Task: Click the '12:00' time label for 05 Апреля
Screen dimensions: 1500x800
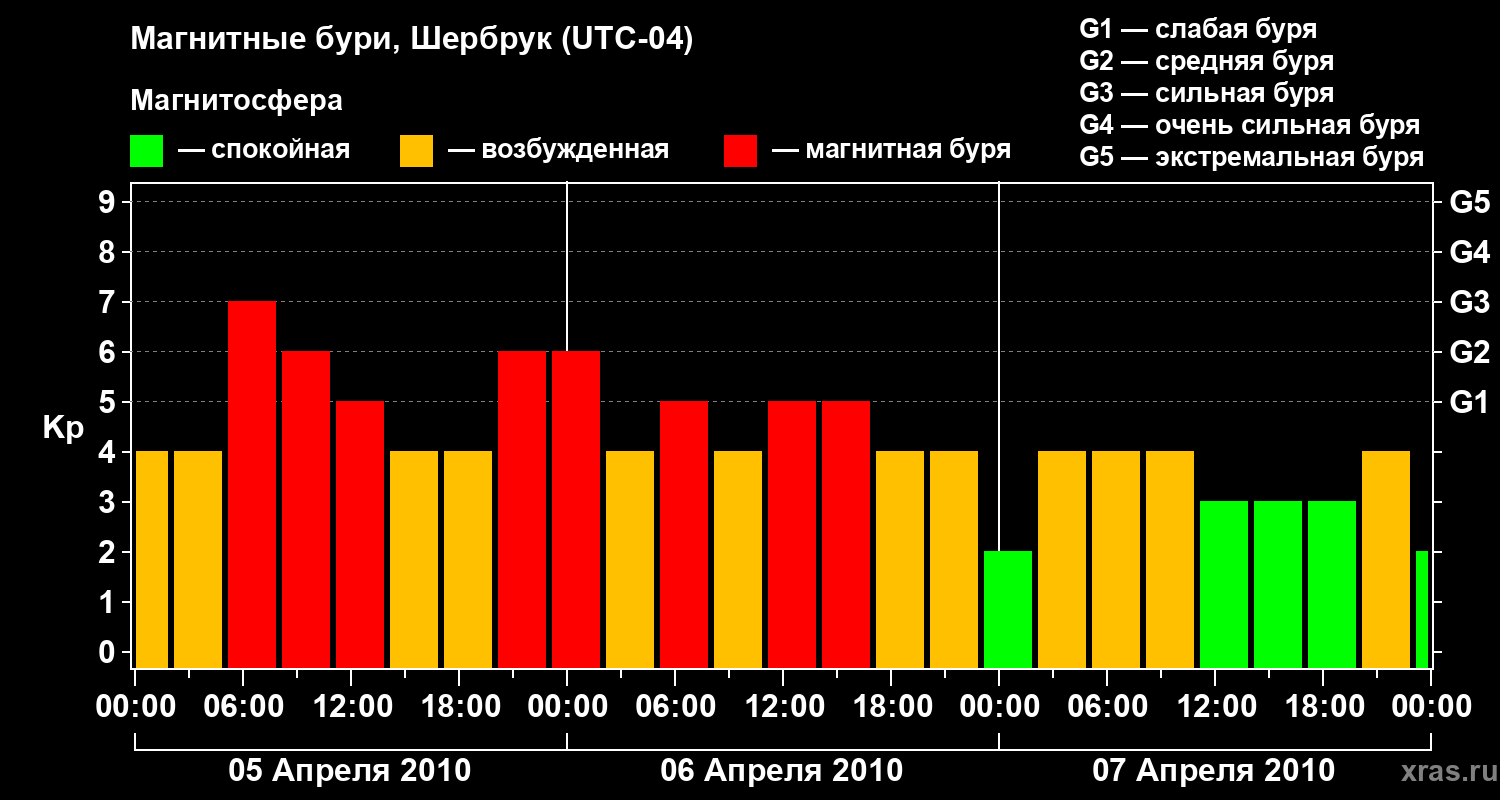Action: 351,707
